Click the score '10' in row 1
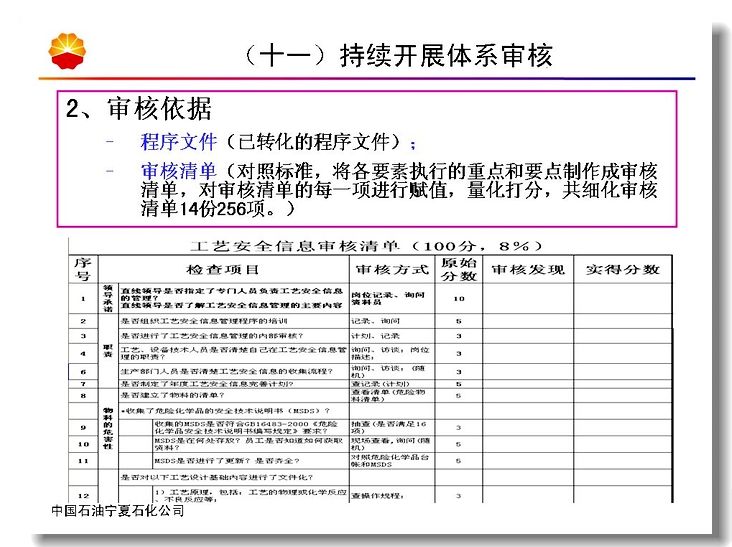 pos(458,298)
